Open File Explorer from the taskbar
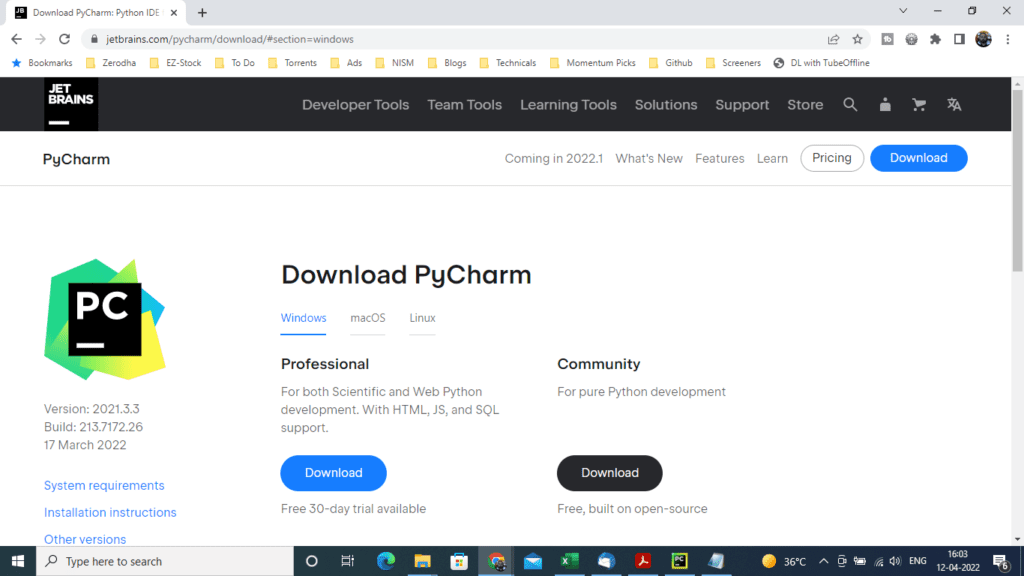This screenshot has width=1024, height=576. tap(423, 561)
